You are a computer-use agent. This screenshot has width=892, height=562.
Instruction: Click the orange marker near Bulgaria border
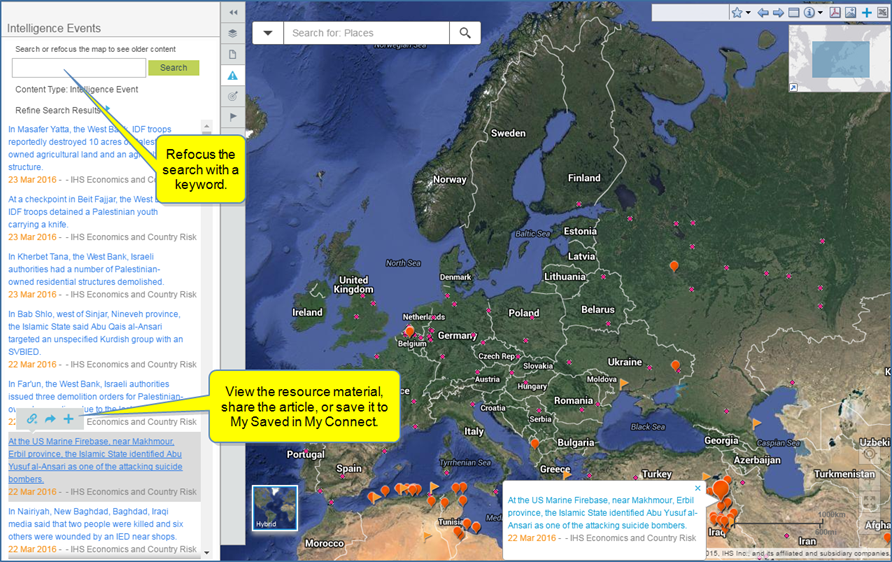pos(535,443)
